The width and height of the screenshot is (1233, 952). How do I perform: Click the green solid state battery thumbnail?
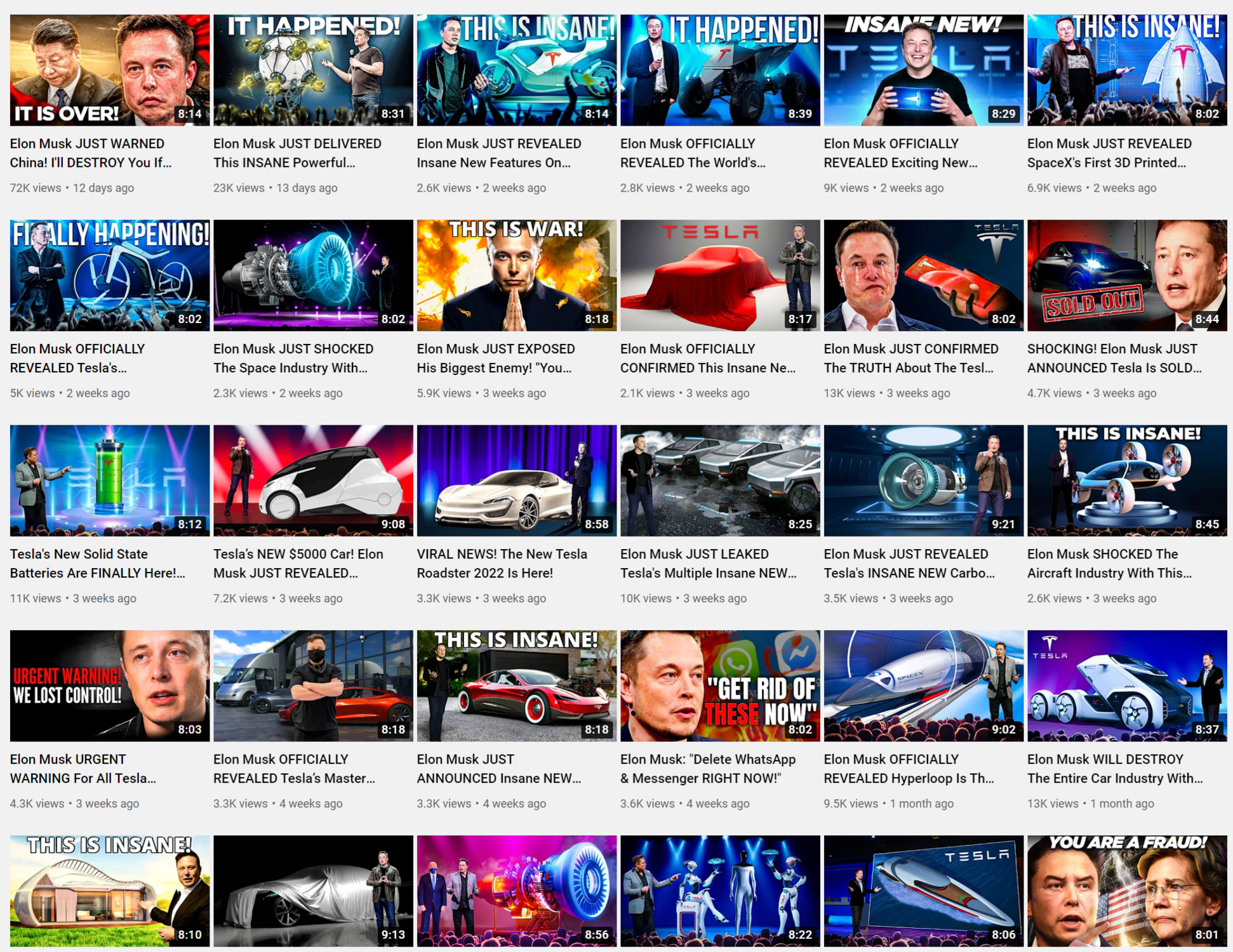[x=109, y=480]
